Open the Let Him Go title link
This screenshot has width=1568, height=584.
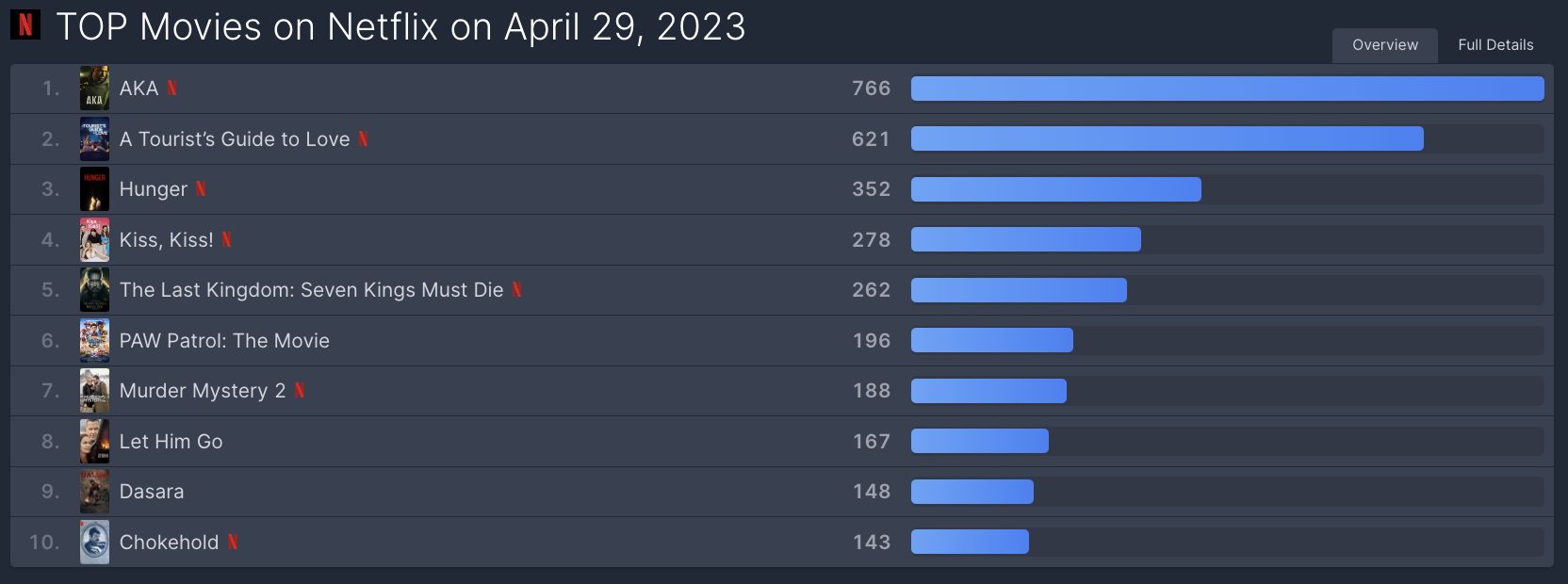tap(171, 442)
